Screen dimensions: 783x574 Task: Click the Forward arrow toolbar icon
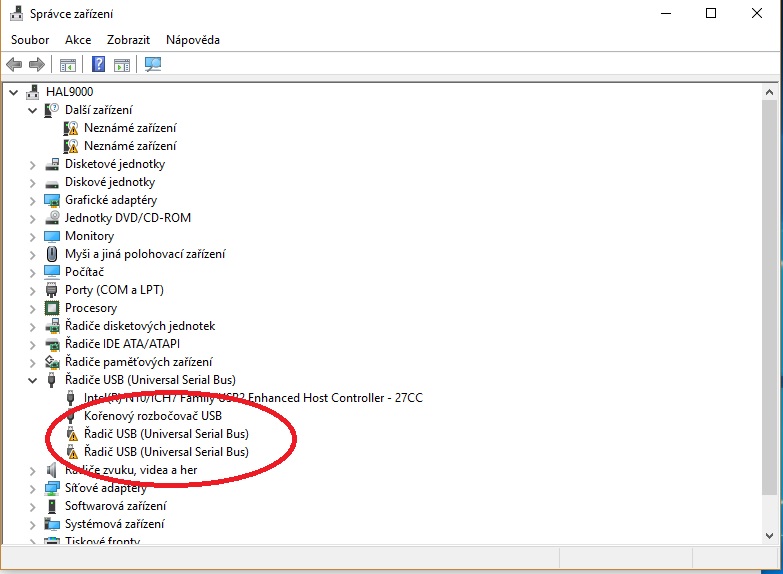[x=37, y=65]
